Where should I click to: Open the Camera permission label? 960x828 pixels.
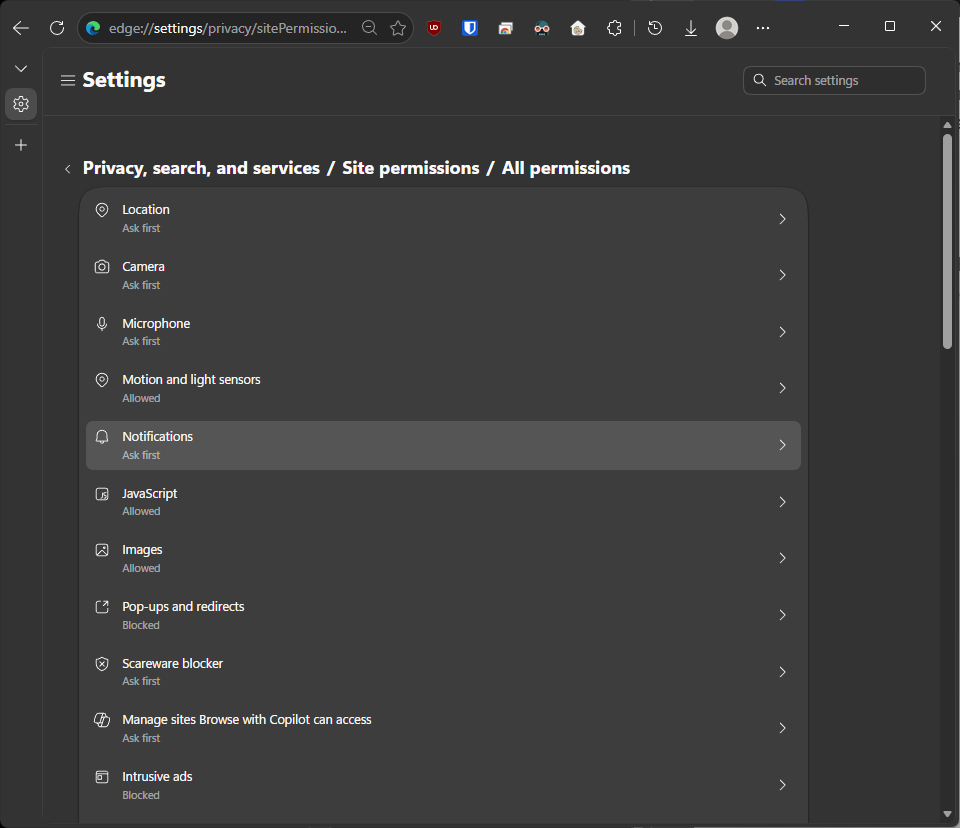point(143,266)
